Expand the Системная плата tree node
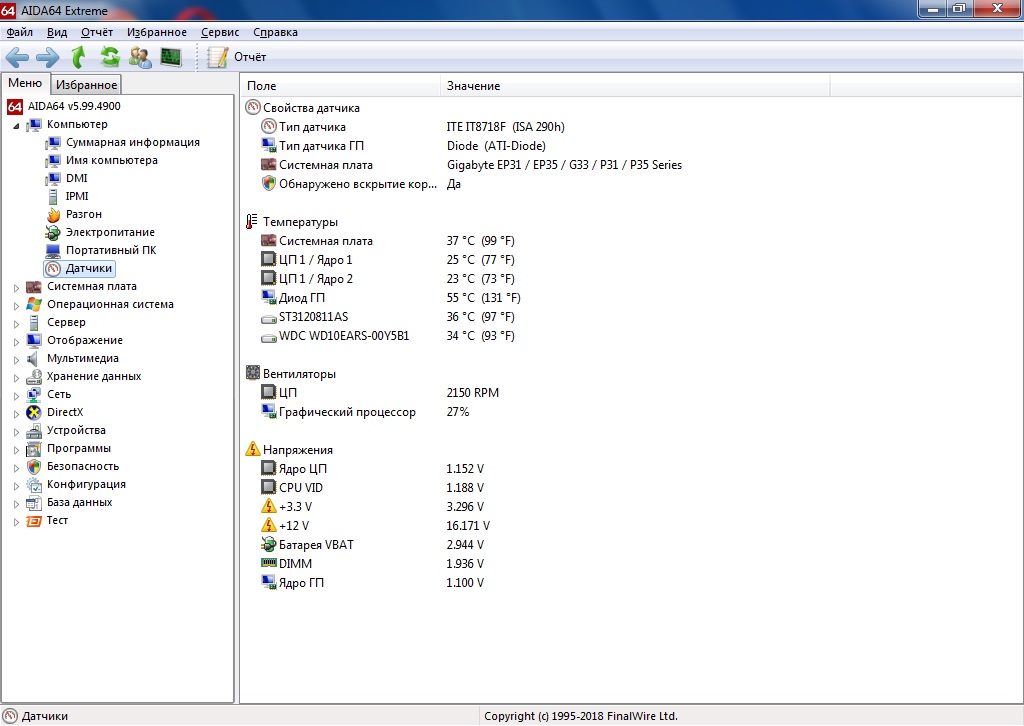Screen dimensions: 1024x726 [16, 287]
